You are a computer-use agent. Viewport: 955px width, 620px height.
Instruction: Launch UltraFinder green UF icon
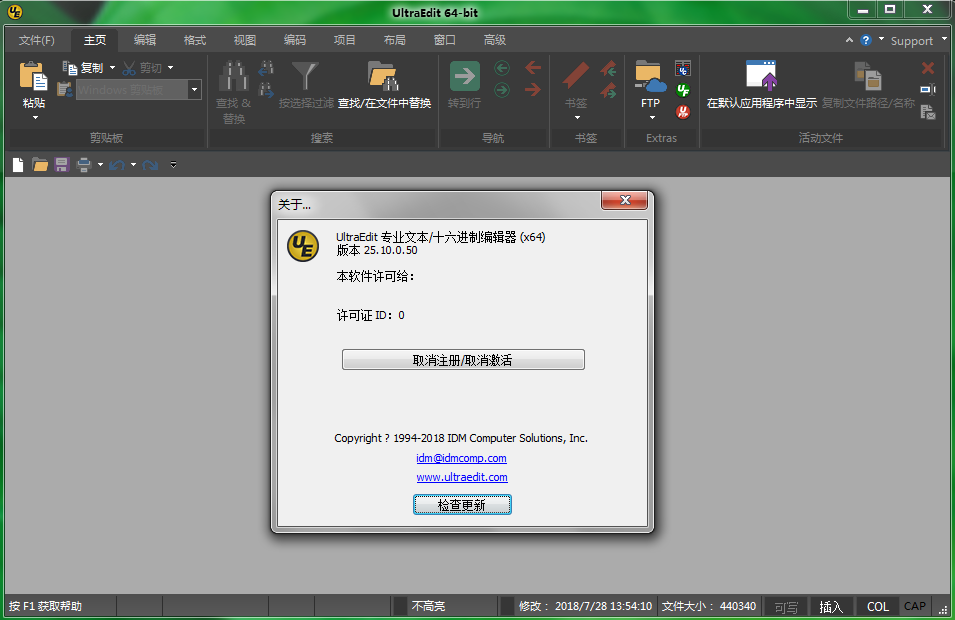[x=683, y=90]
